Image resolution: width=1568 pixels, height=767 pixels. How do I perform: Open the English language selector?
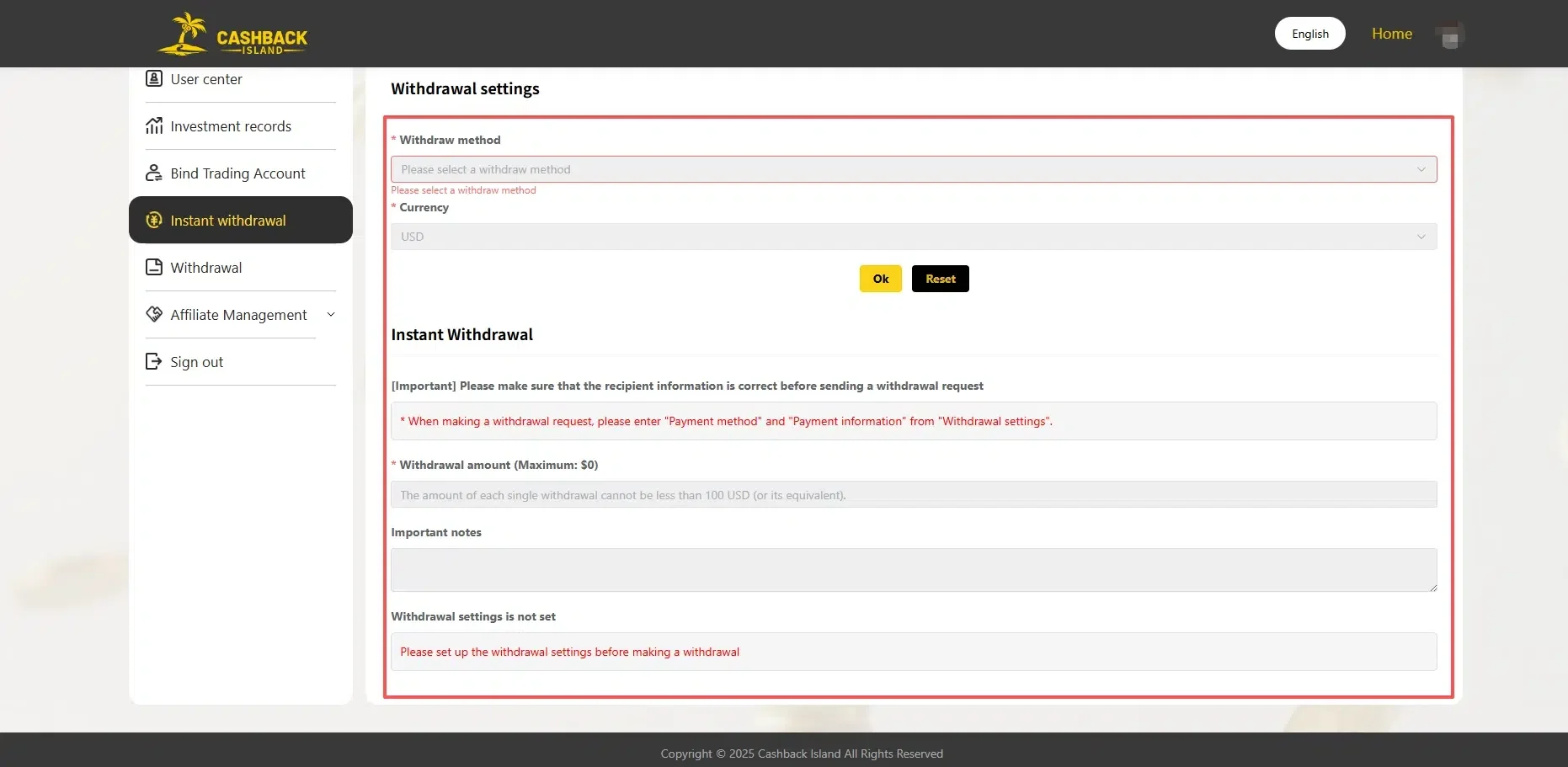(x=1309, y=34)
